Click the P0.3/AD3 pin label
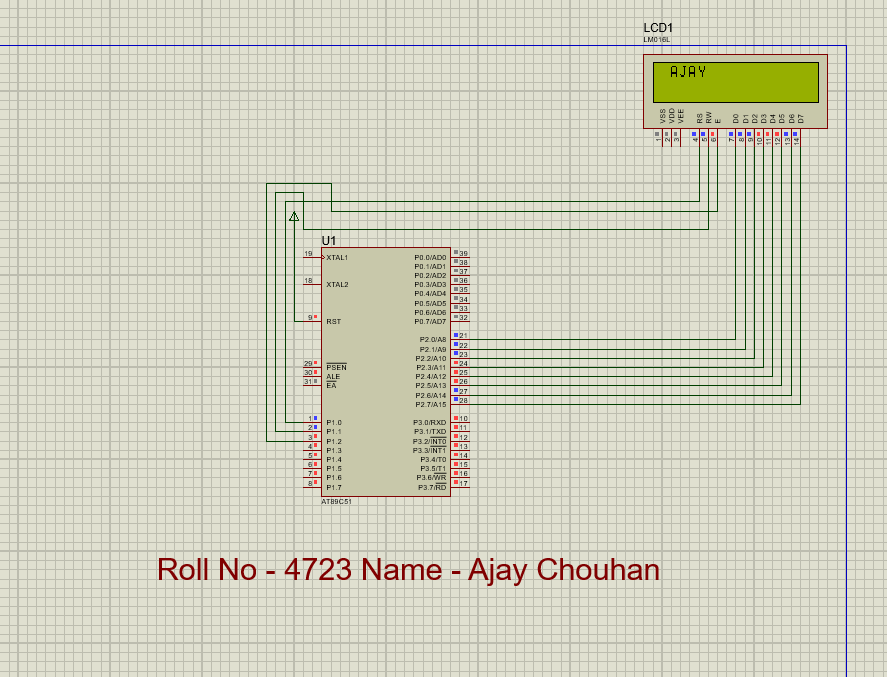Image resolution: width=887 pixels, height=677 pixels. point(430,284)
